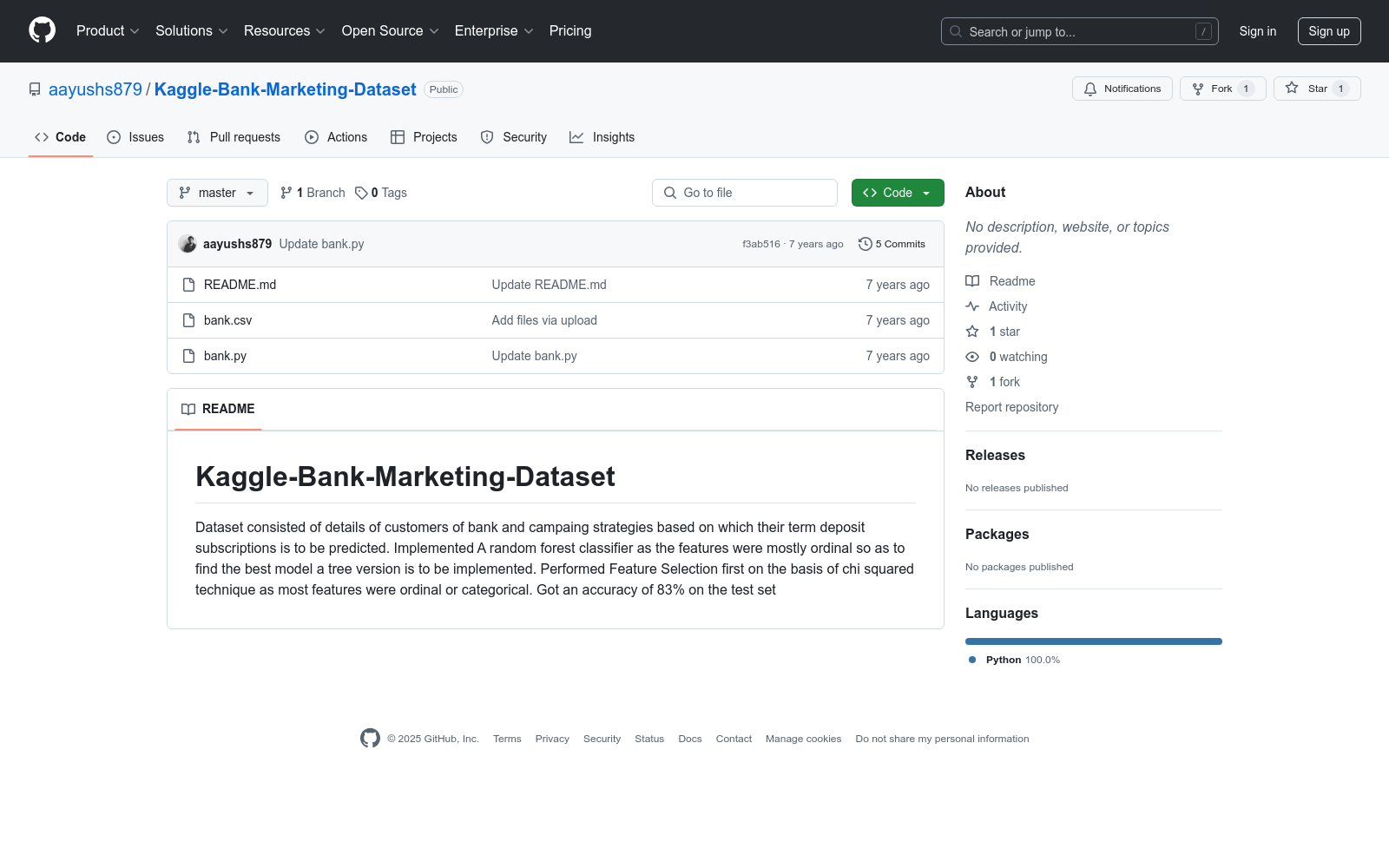Click Manage cookies in footer
This screenshot has width=1389, height=868.
tap(803, 739)
